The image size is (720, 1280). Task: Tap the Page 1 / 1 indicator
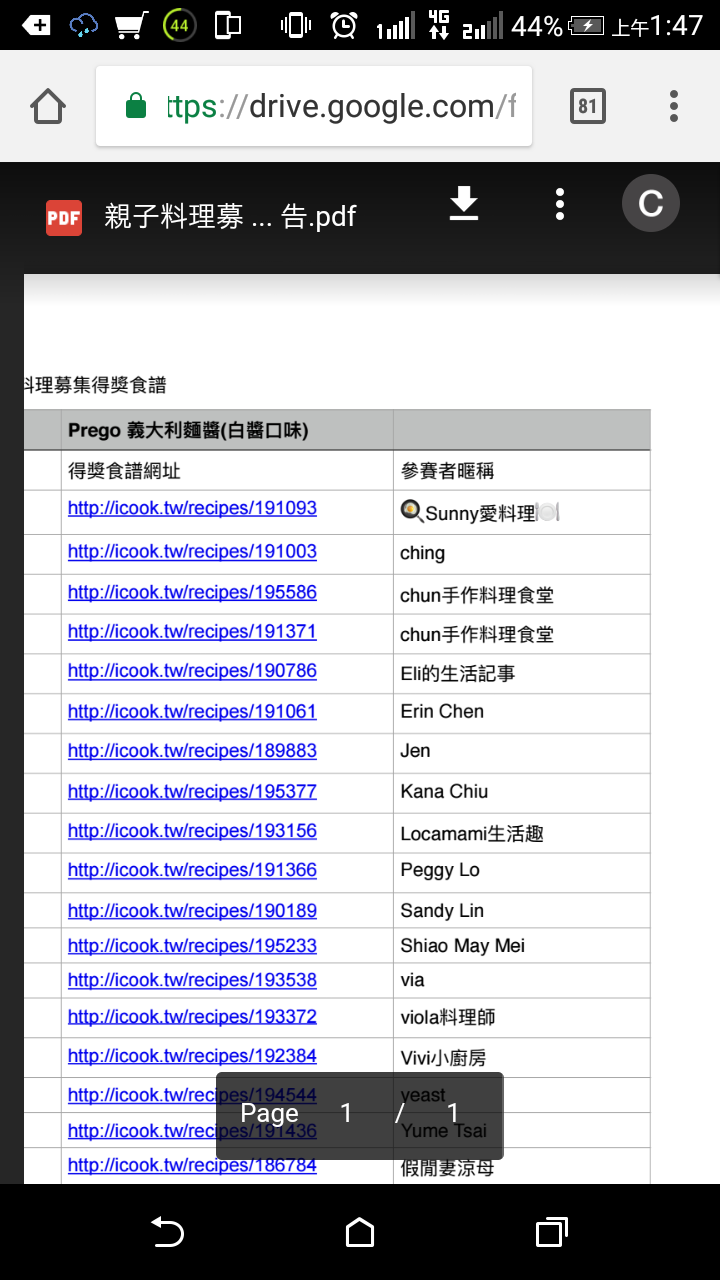coord(359,1115)
